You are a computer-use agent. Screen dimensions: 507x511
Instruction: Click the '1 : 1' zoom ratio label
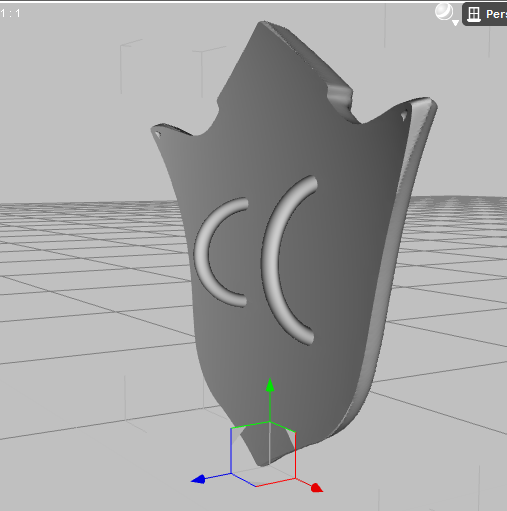pyautogui.click(x=10, y=14)
